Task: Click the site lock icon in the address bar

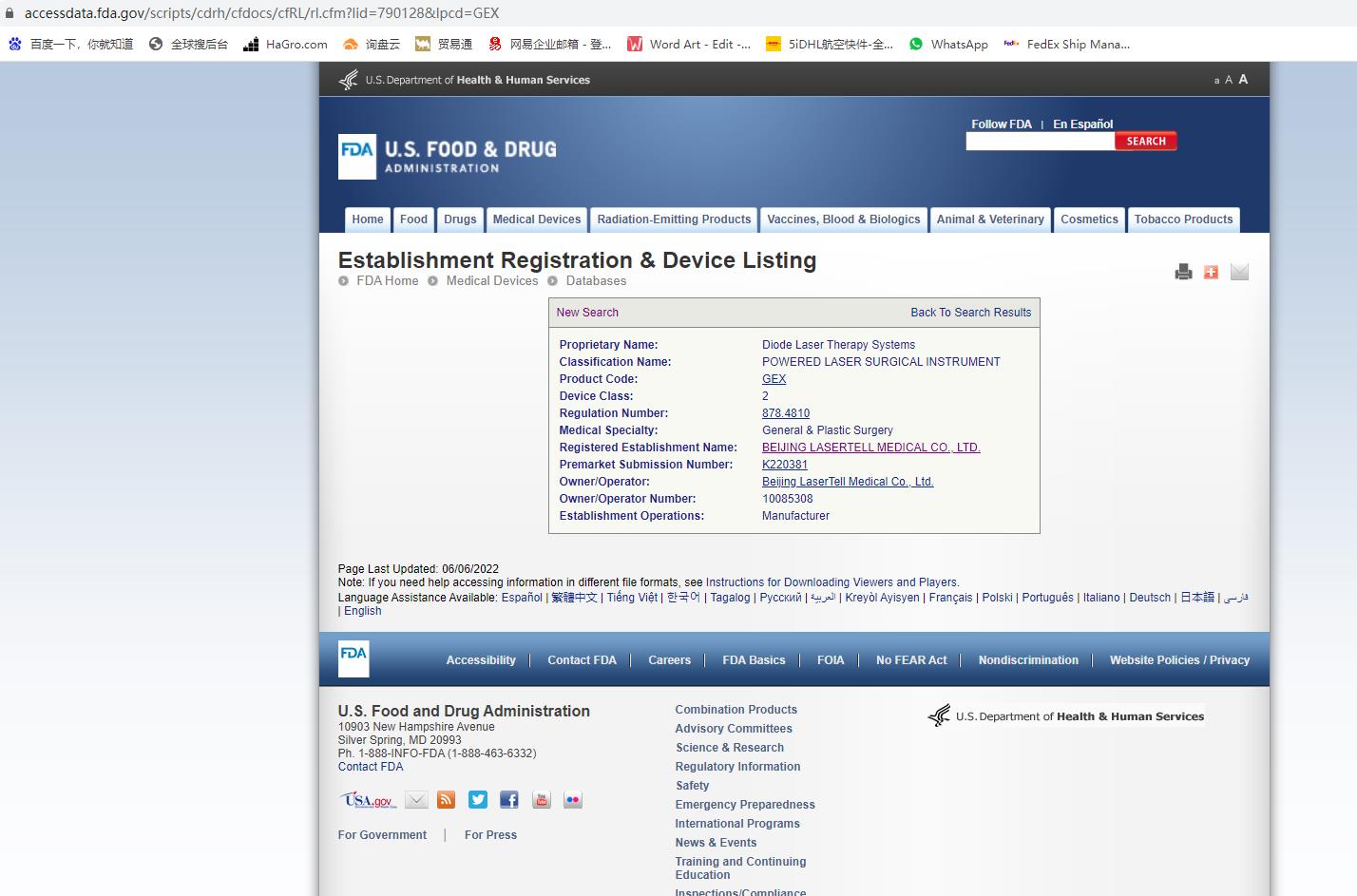Action: pyautogui.click(x=10, y=13)
